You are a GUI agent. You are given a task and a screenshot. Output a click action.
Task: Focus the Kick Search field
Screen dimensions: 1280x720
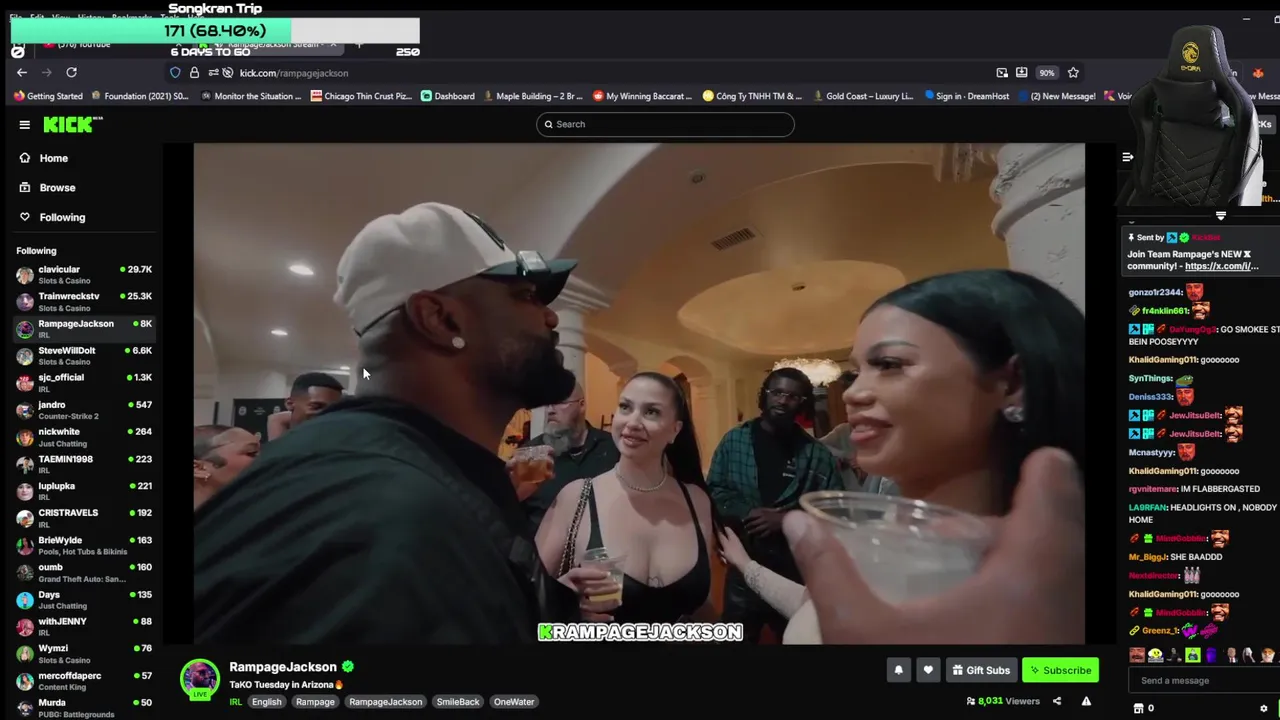(x=665, y=124)
